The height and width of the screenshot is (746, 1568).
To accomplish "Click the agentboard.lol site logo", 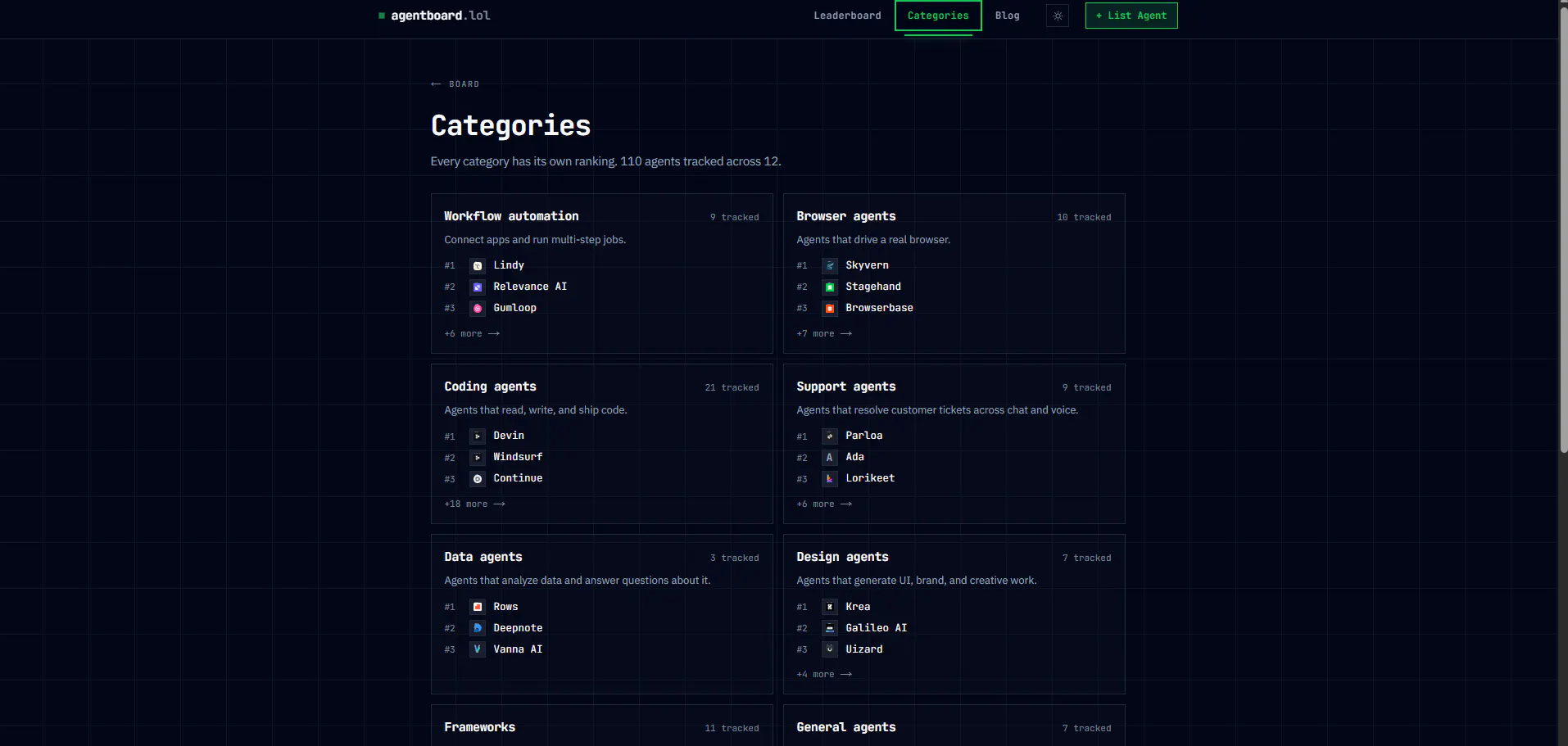I will pyautogui.click(x=434, y=16).
